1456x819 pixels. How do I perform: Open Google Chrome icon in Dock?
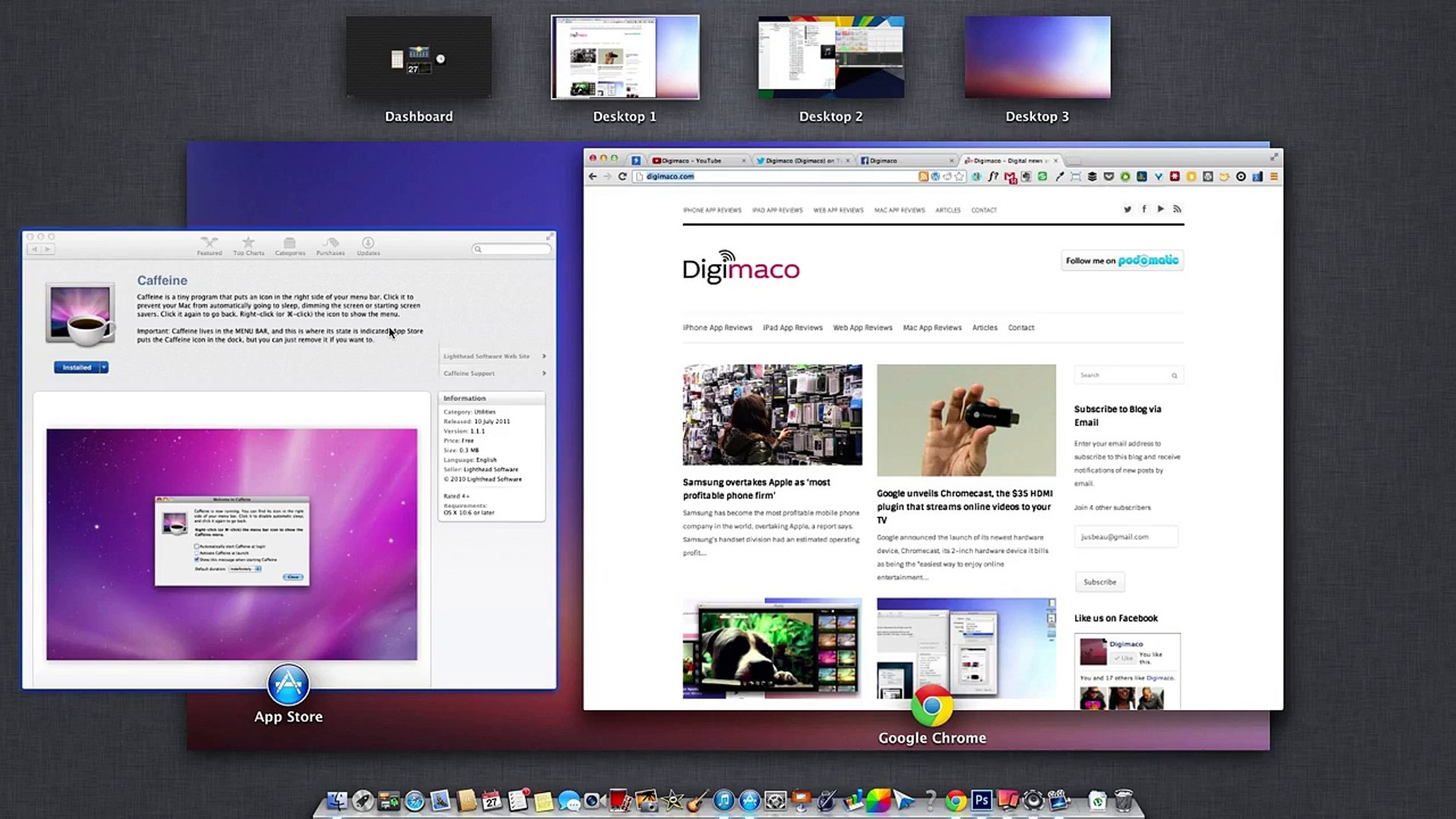(x=956, y=800)
